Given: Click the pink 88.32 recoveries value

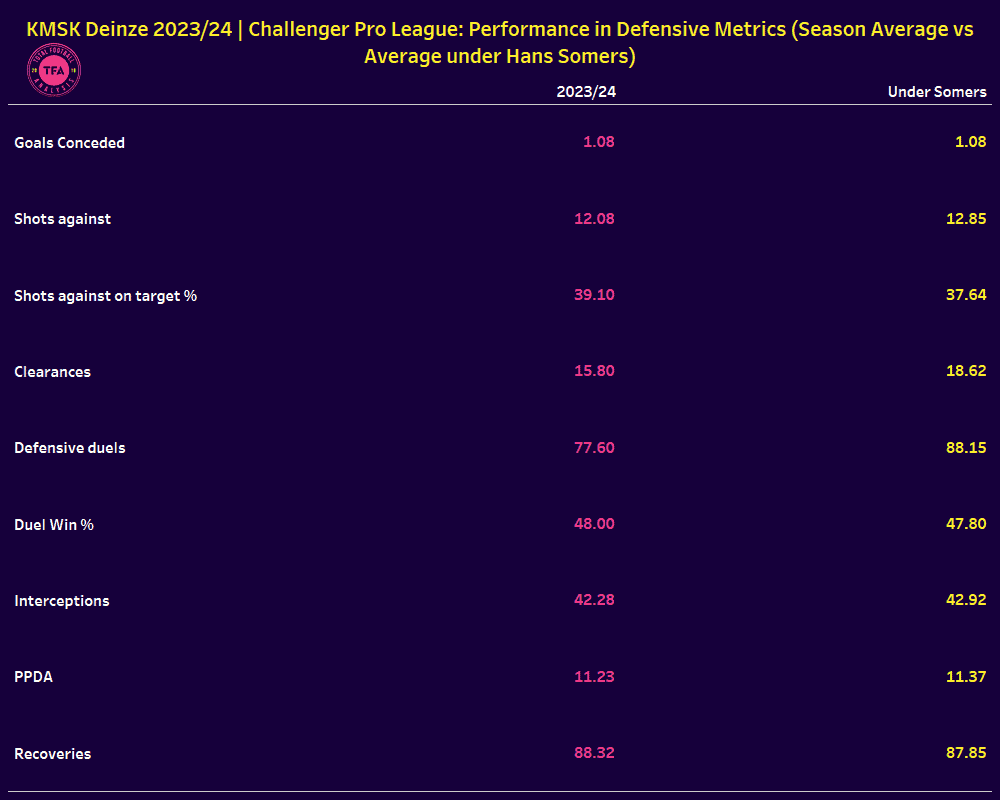Looking at the screenshot, I should pos(594,753).
